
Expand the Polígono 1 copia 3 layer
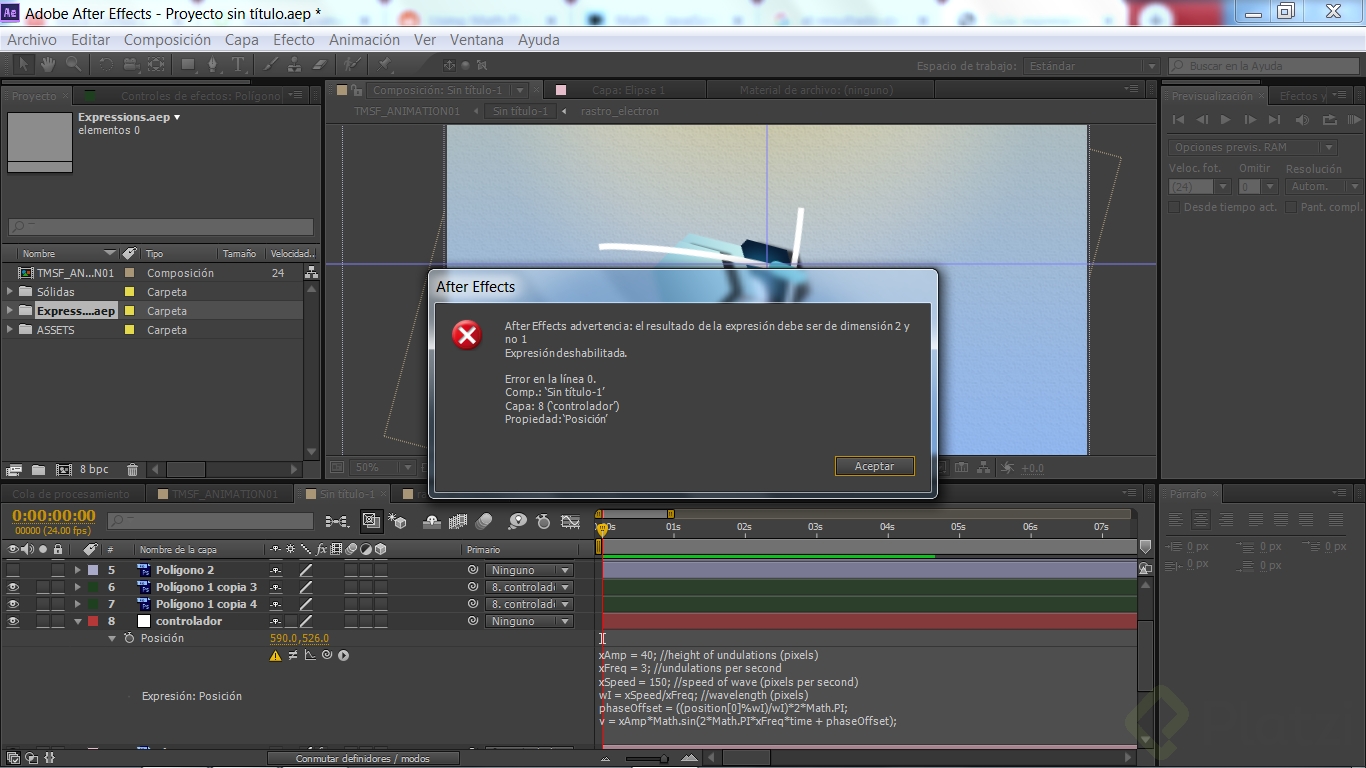tap(78, 587)
